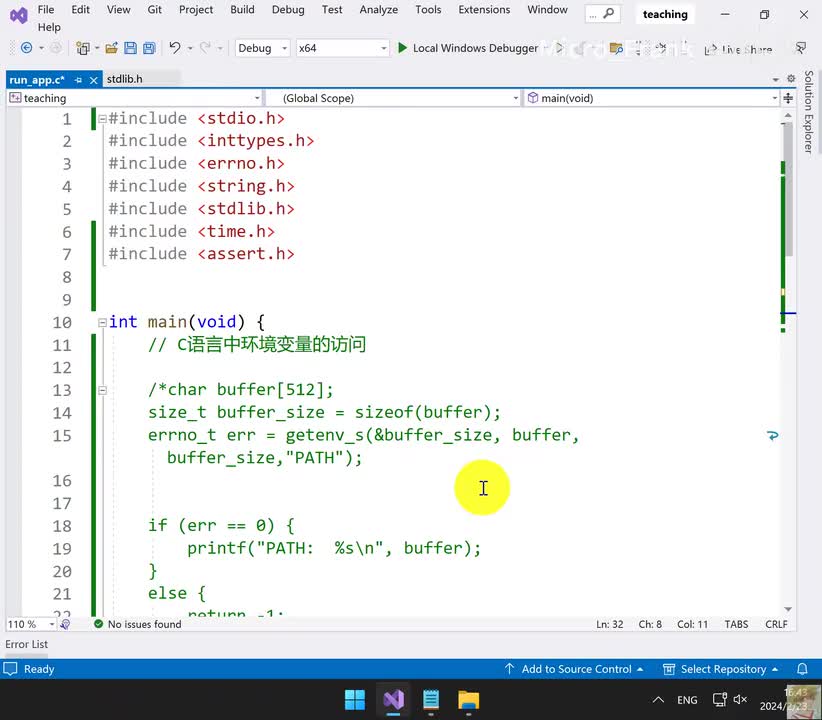Open a file with the folder icon
Image resolution: width=822 pixels, height=720 pixels.
point(111,48)
